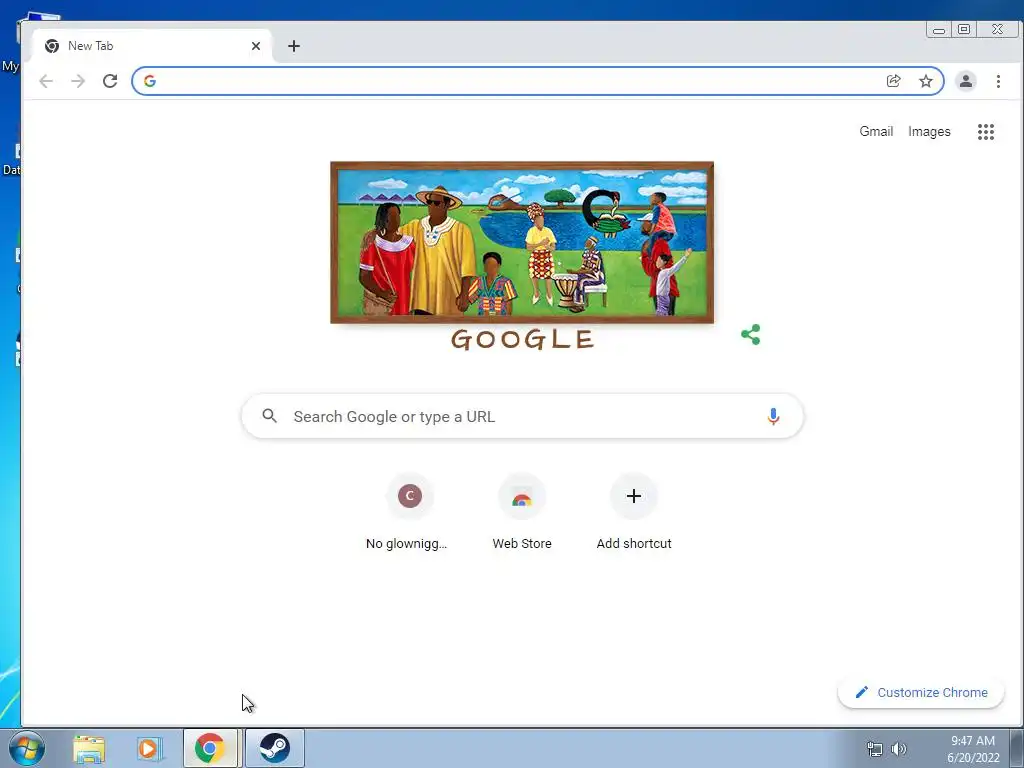Open the network tray icon
The width and height of the screenshot is (1024, 768).
(x=874, y=749)
